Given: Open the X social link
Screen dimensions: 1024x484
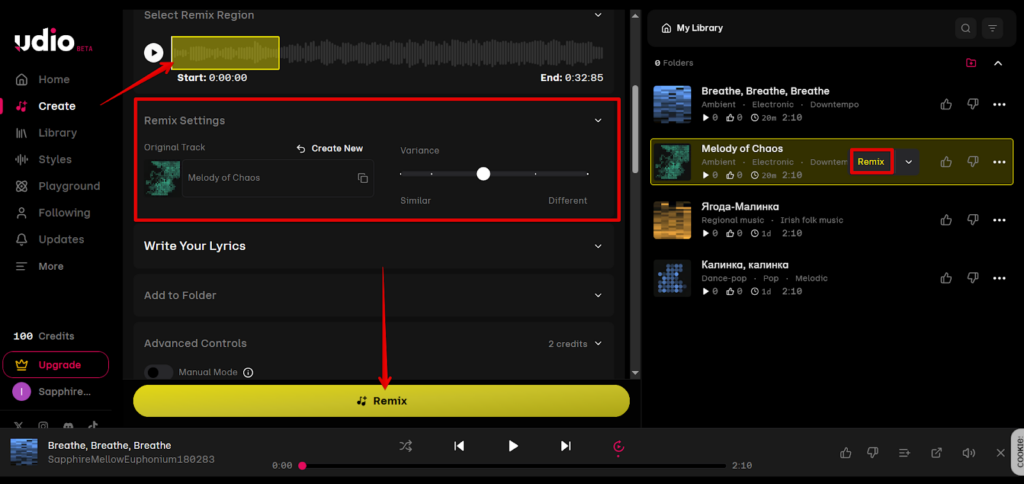Looking at the screenshot, I should pyautogui.click(x=19, y=425).
